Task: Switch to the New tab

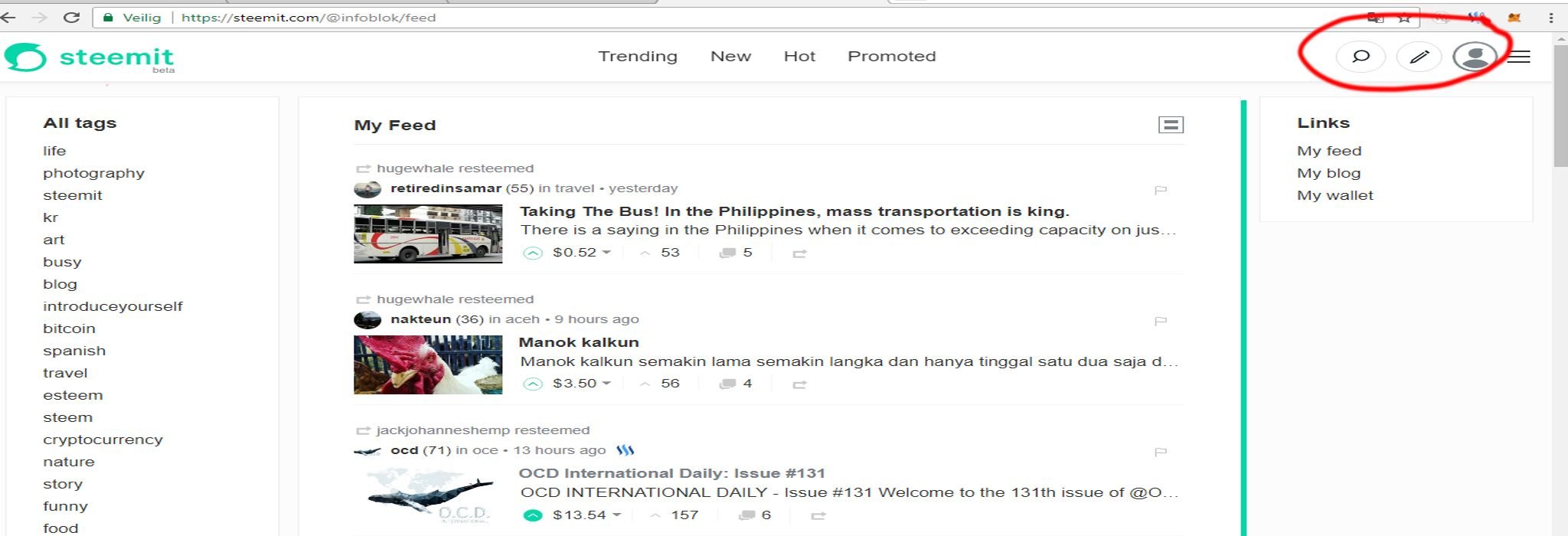Action: point(730,57)
